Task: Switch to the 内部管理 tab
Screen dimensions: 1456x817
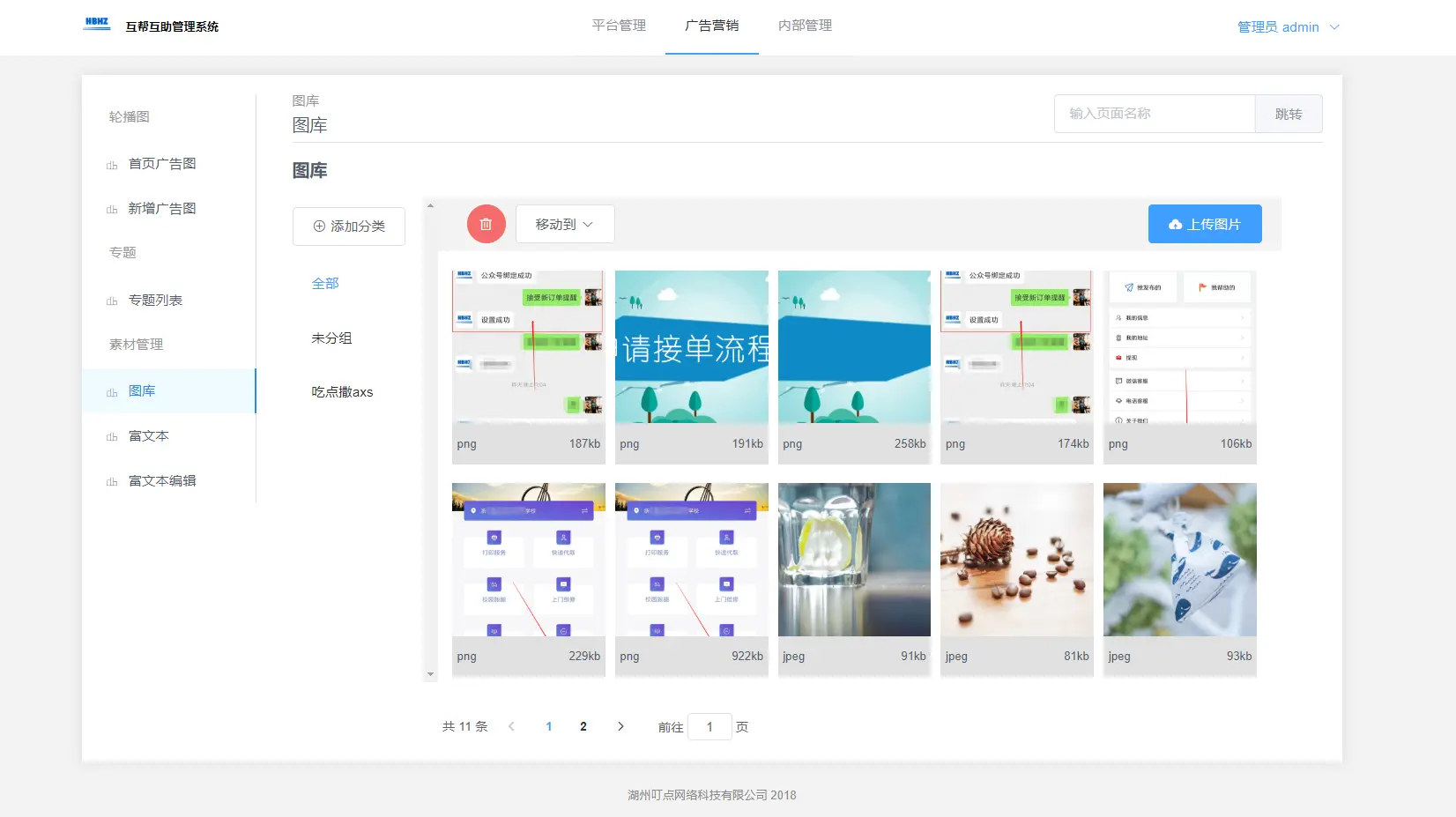Action: [805, 26]
